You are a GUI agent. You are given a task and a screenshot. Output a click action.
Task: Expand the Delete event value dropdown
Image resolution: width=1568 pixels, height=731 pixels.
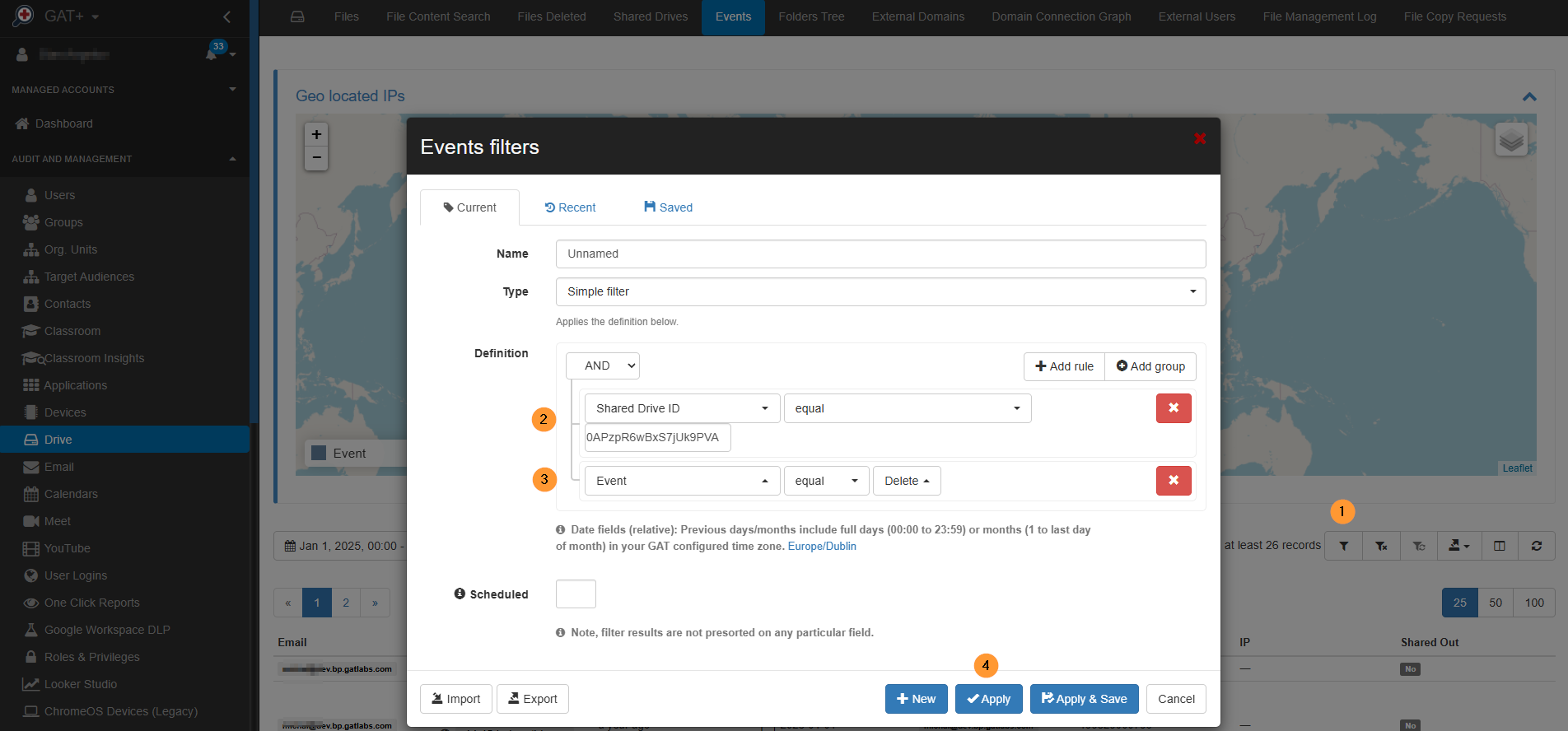tap(906, 481)
